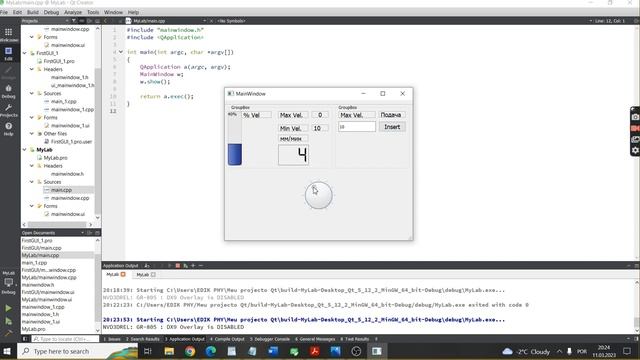Open Debug menu
This screenshot has height=360, width=640.
51,12
